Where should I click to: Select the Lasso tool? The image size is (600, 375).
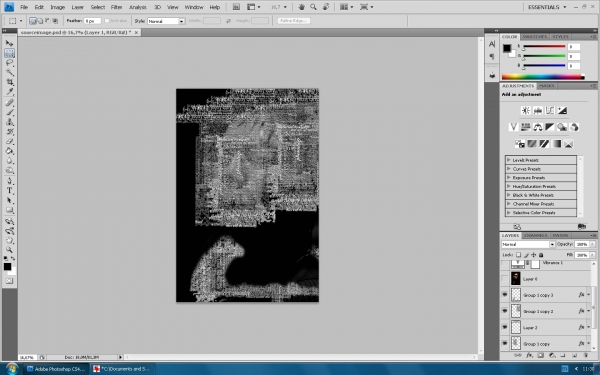coord(10,63)
